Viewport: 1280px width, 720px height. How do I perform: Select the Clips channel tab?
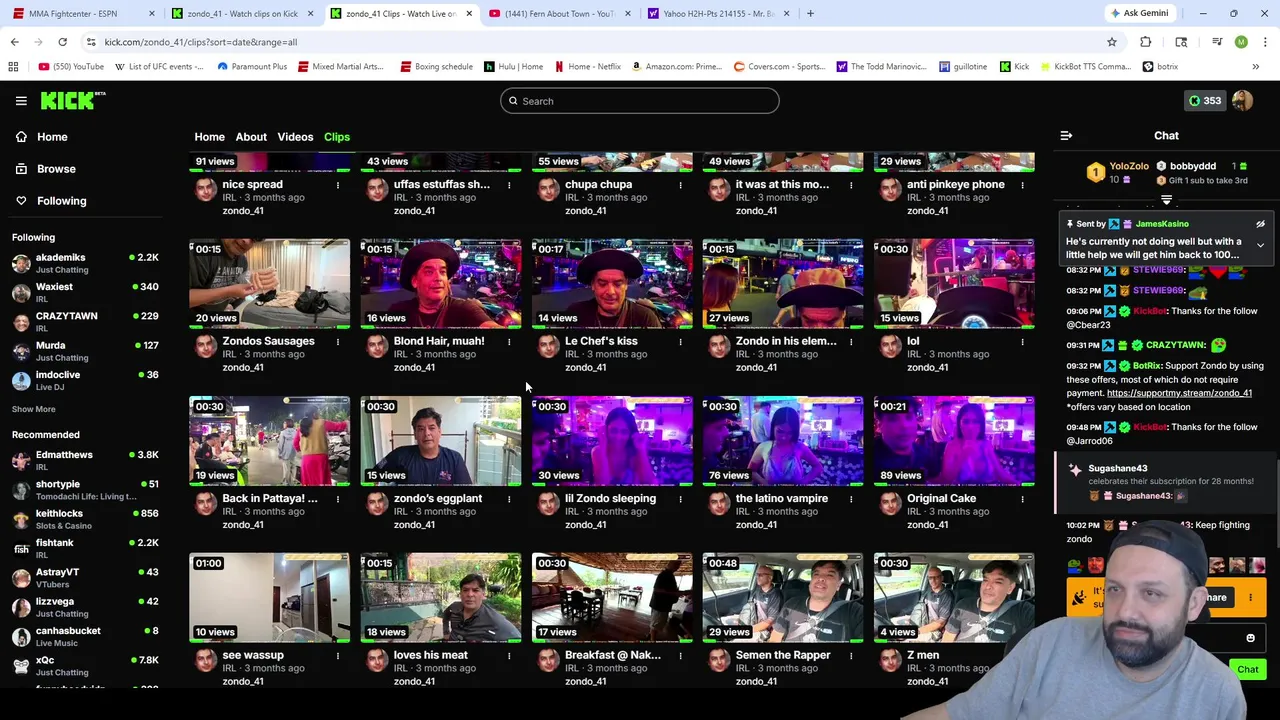[337, 137]
